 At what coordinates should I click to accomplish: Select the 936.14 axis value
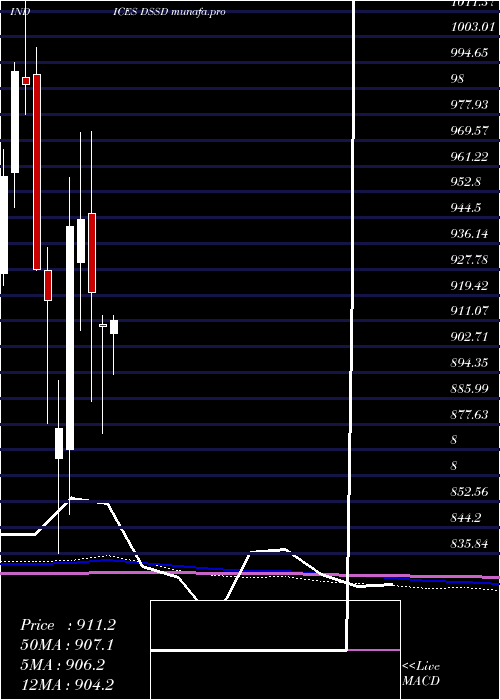tap(469, 234)
